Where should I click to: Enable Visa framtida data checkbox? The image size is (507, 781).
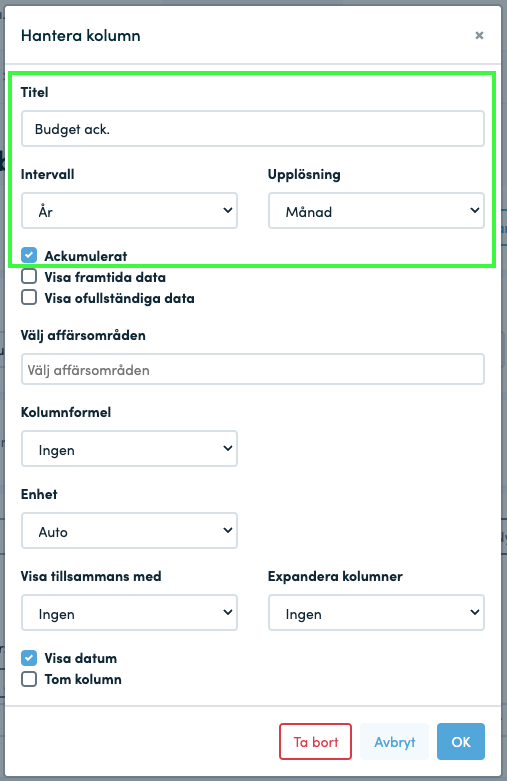[29, 276]
